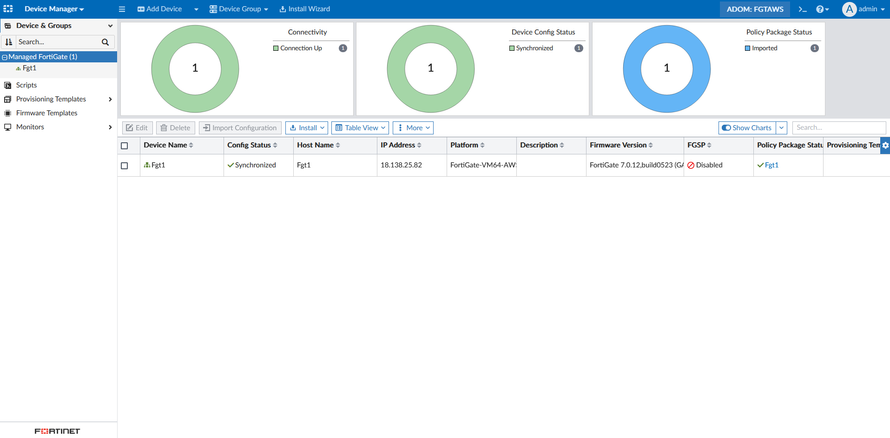Check the box for the Fgt1 row

click(x=125, y=165)
